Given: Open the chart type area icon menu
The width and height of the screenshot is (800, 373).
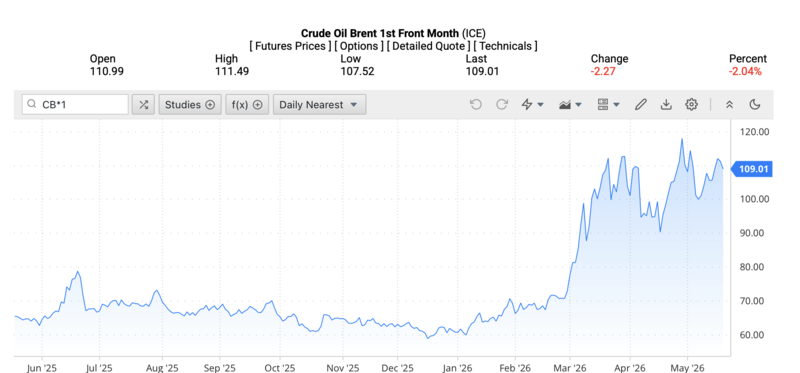Looking at the screenshot, I should tap(570, 105).
